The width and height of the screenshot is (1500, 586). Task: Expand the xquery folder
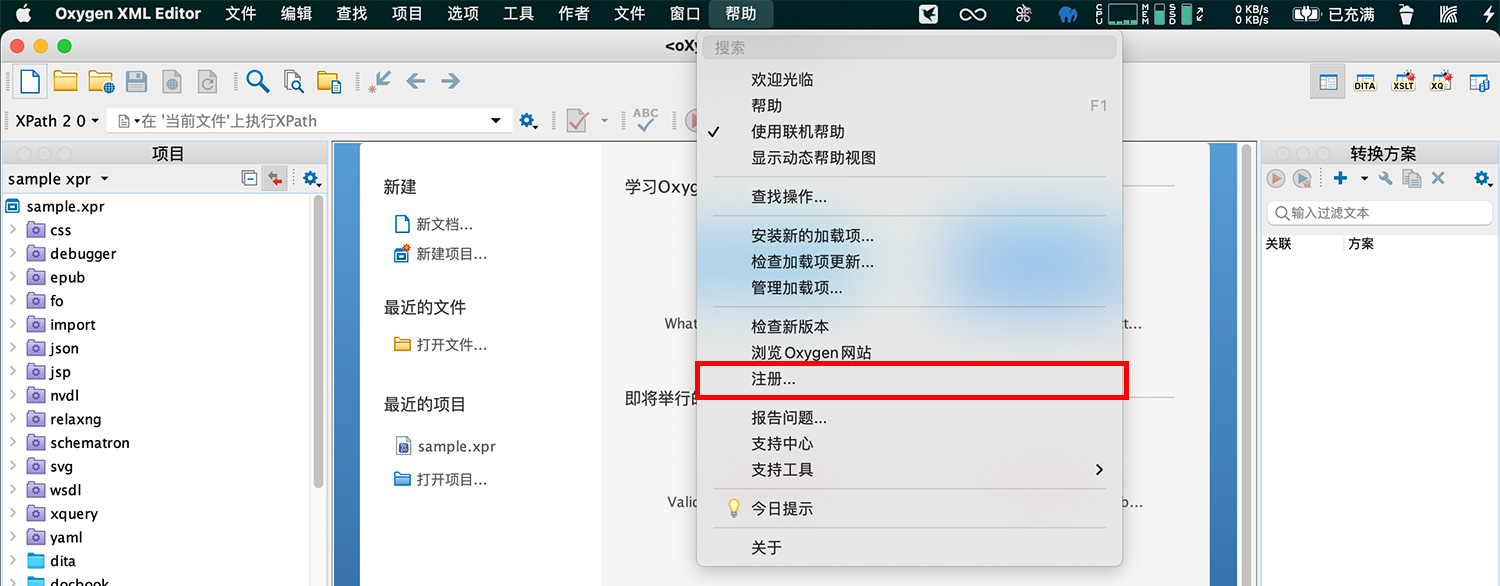click(x=13, y=513)
